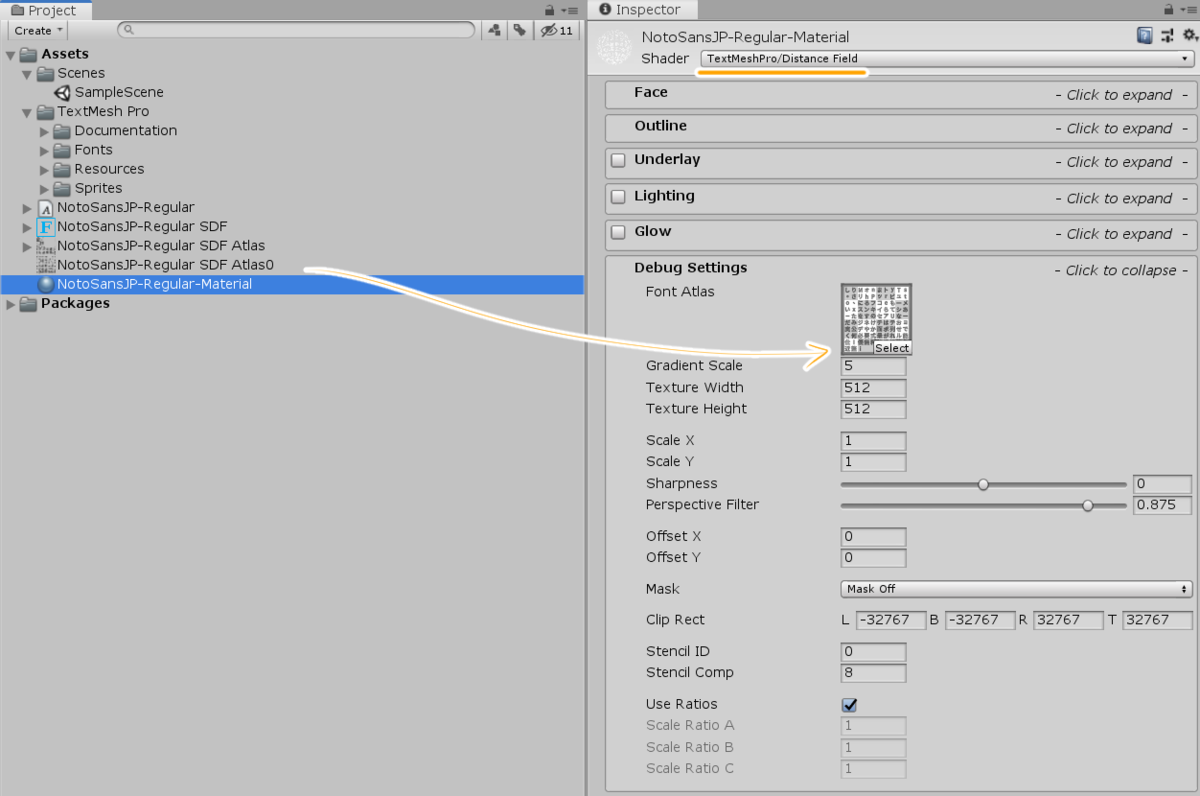This screenshot has height=796, width=1200.
Task: Expand the Sprites folder arrow
Action: pos(44,188)
